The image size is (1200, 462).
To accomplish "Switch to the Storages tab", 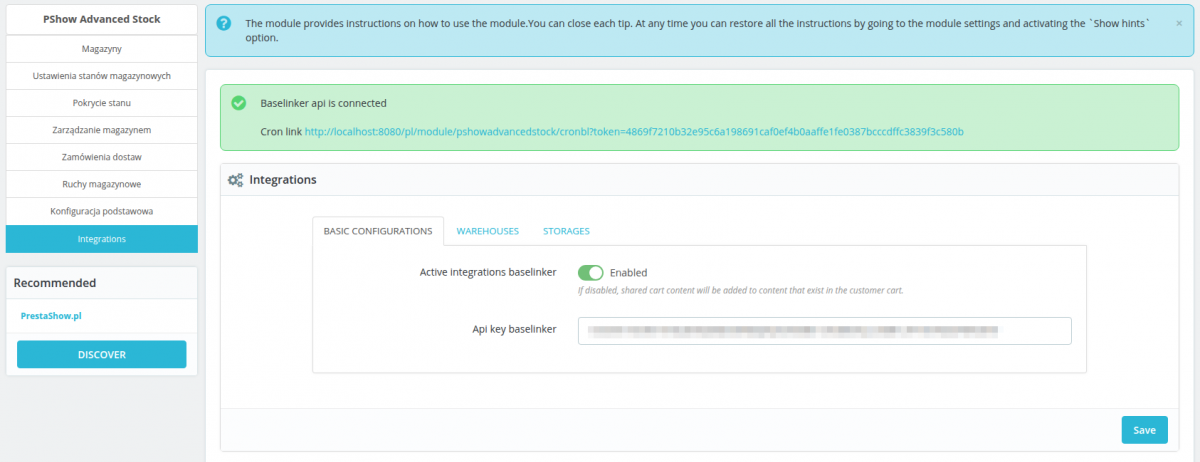I will click(566, 231).
